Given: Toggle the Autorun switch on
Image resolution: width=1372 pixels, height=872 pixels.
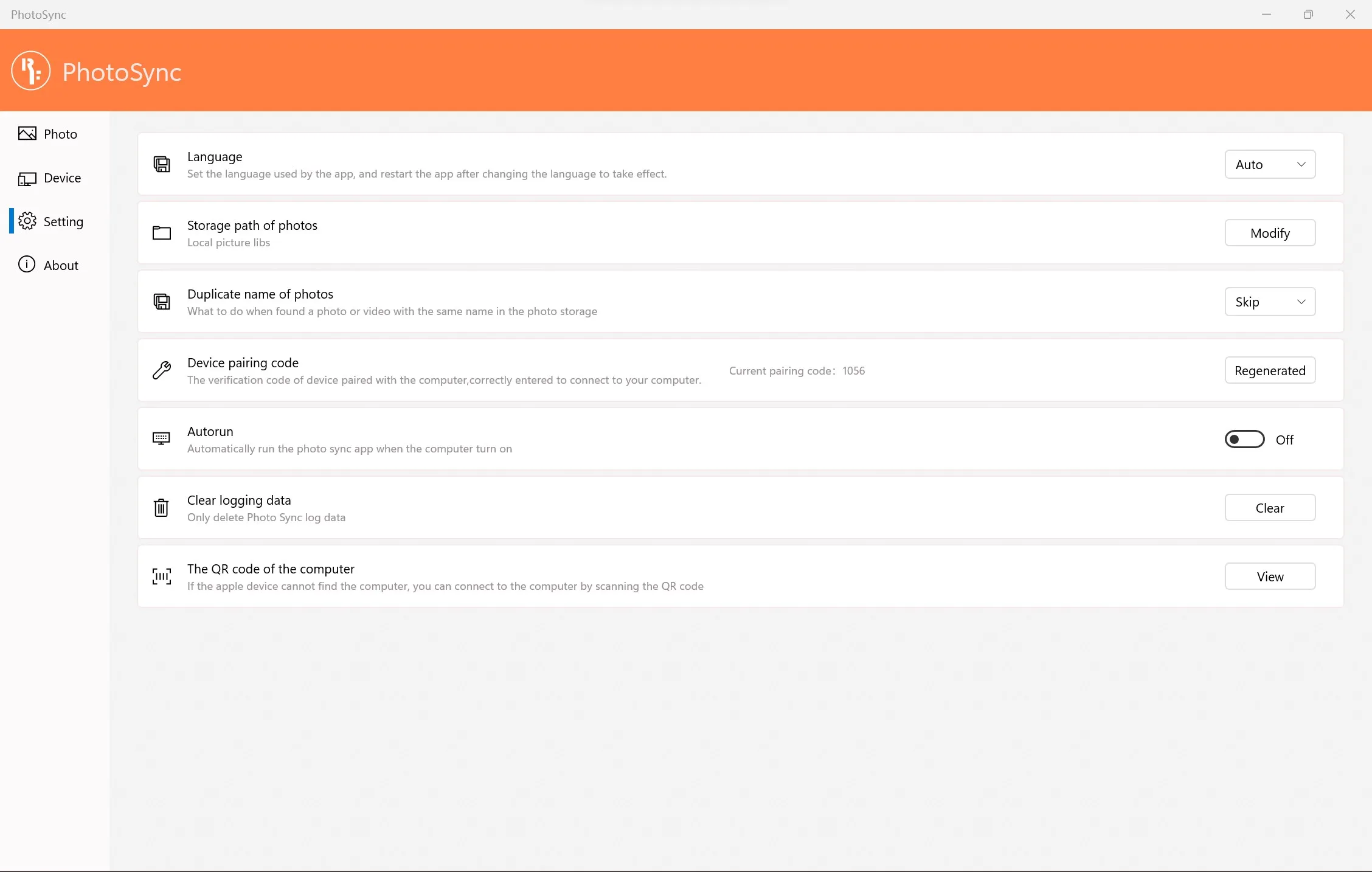Looking at the screenshot, I should tap(1244, 439).
